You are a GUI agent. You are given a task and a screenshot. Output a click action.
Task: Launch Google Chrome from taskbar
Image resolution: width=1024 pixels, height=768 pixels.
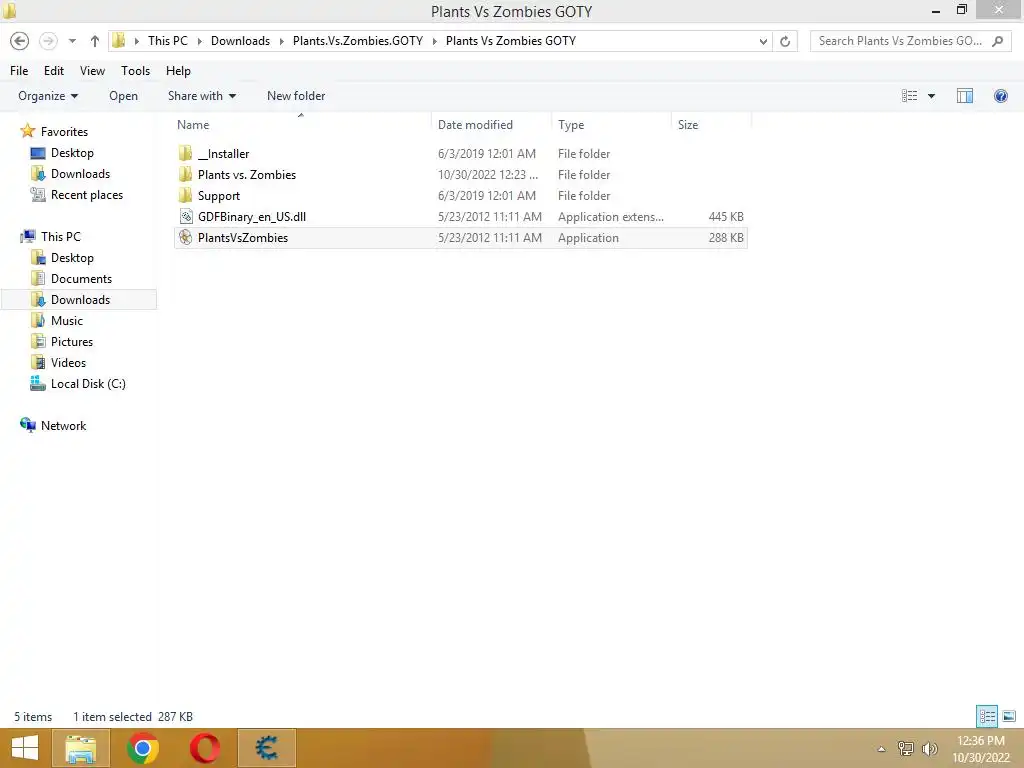[143, 748]
